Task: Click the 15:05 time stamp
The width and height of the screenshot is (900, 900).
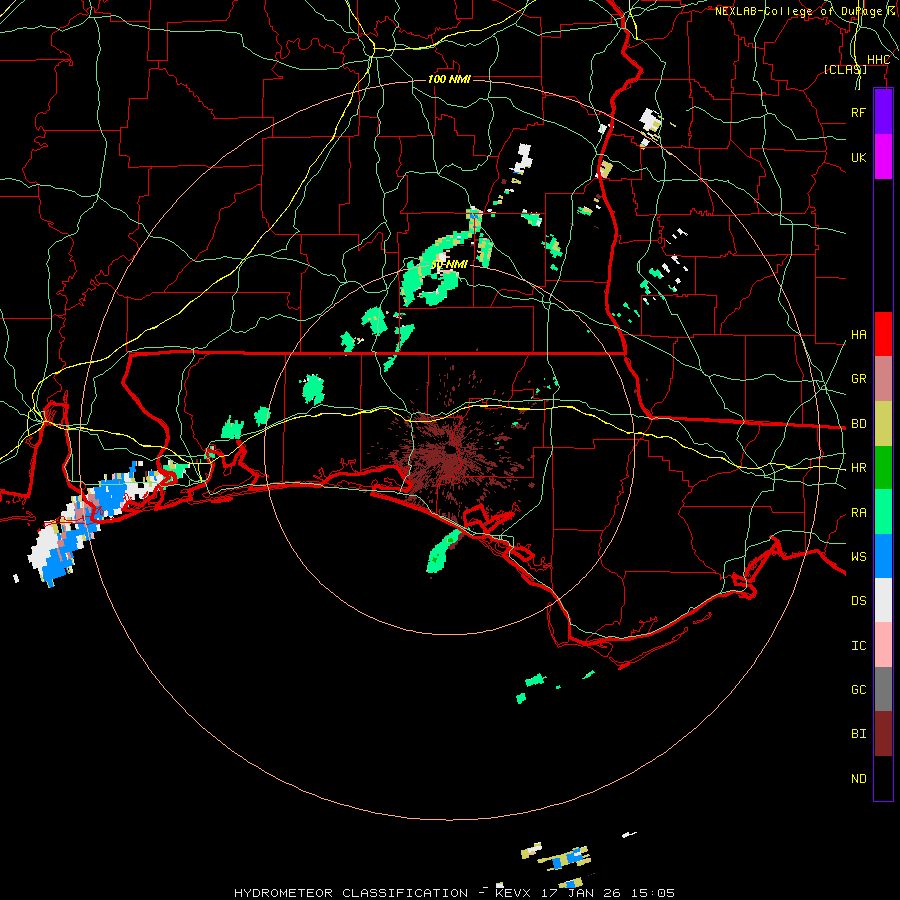Action: click(x=651, y=893)
